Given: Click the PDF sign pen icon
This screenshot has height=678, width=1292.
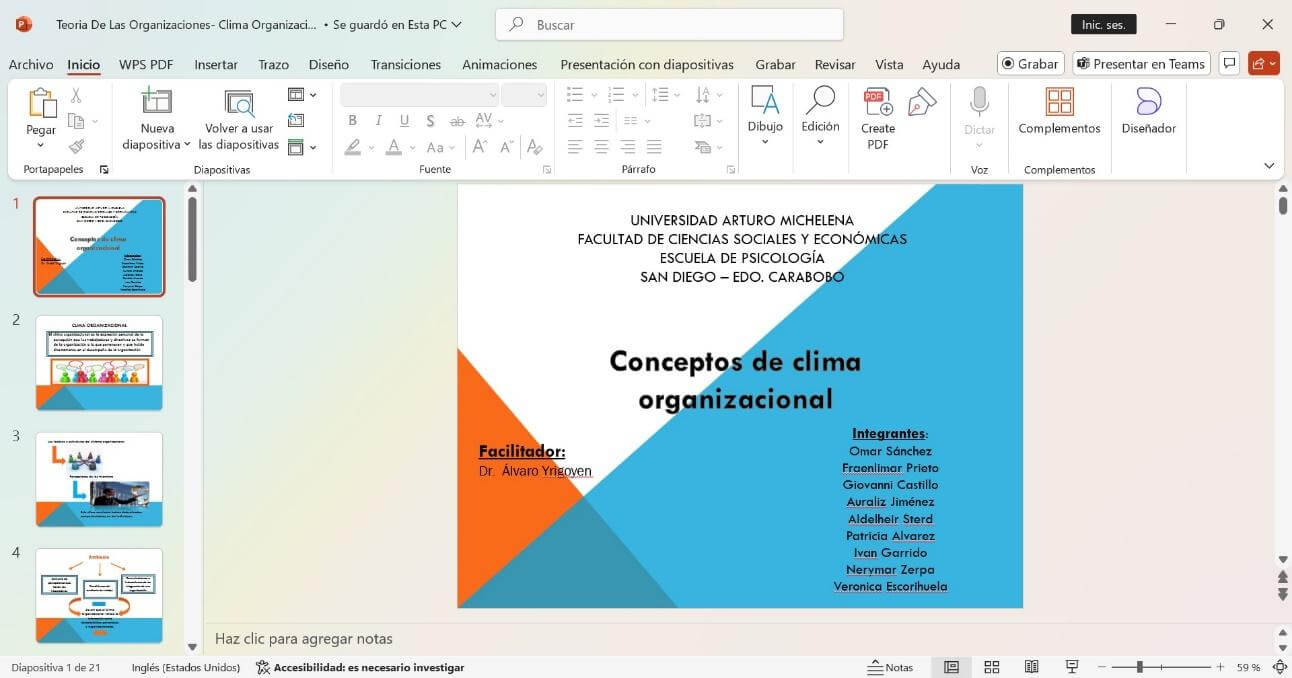Looking at the screenshot, I should (921, 101).
